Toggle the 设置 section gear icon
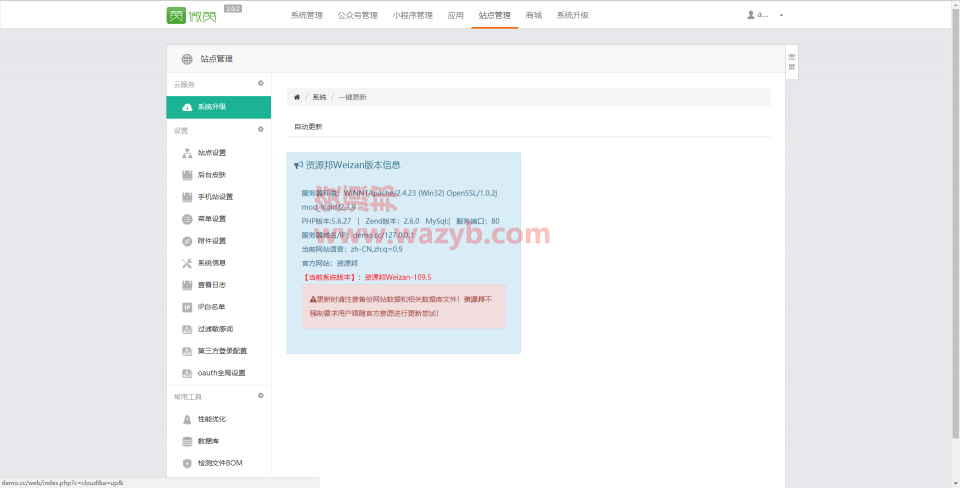Viewport: 960px width, 488px height. (261, 130)
